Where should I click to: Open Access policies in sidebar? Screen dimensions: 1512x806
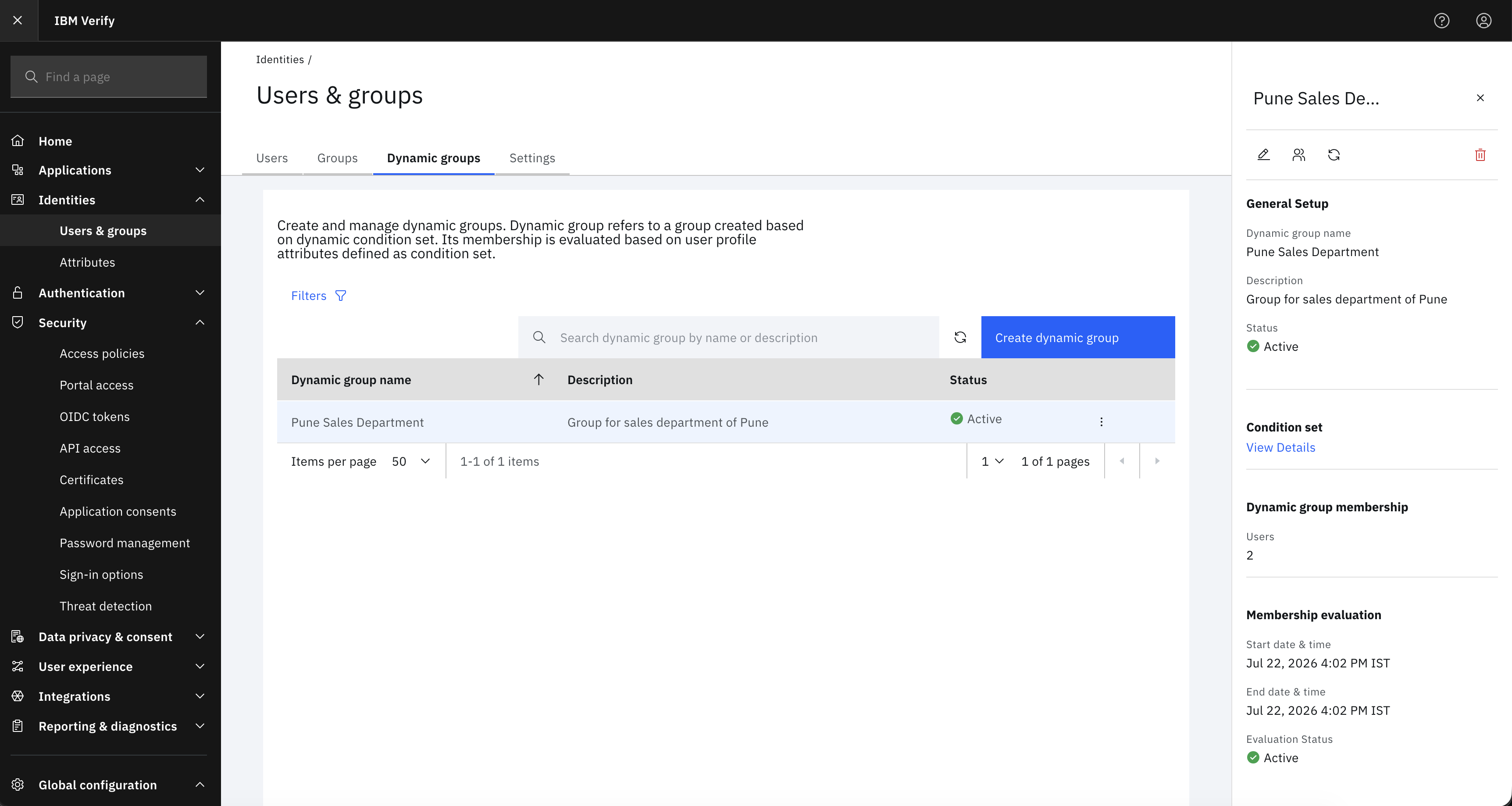tap(102, 353)
